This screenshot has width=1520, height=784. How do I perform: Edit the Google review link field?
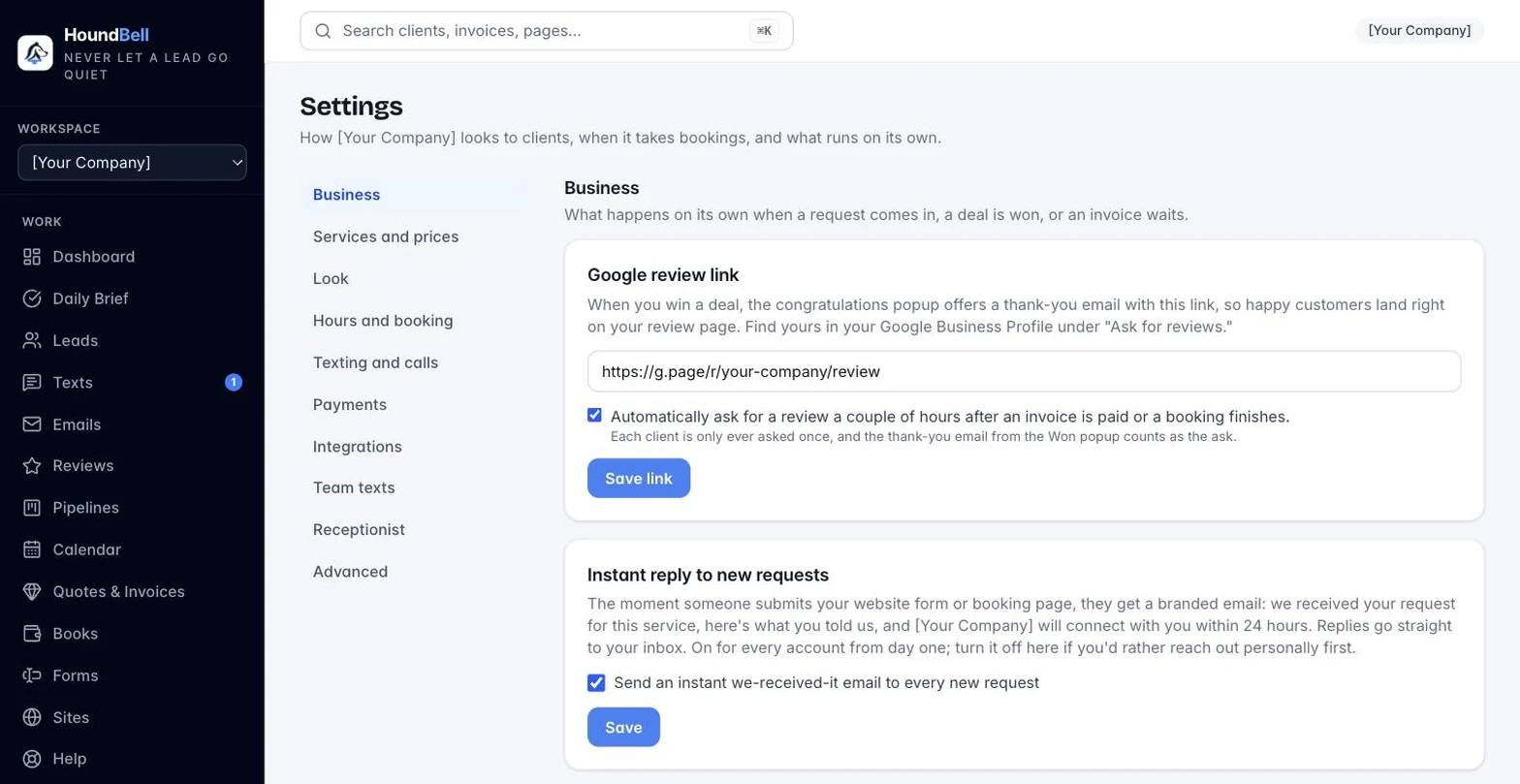(1024, 371)
